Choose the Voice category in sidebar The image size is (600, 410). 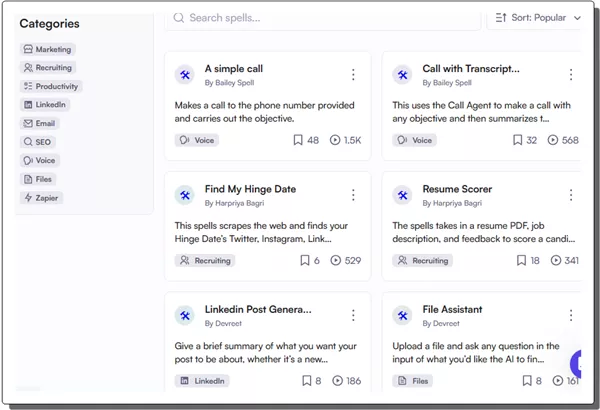(x=40, y=161)
